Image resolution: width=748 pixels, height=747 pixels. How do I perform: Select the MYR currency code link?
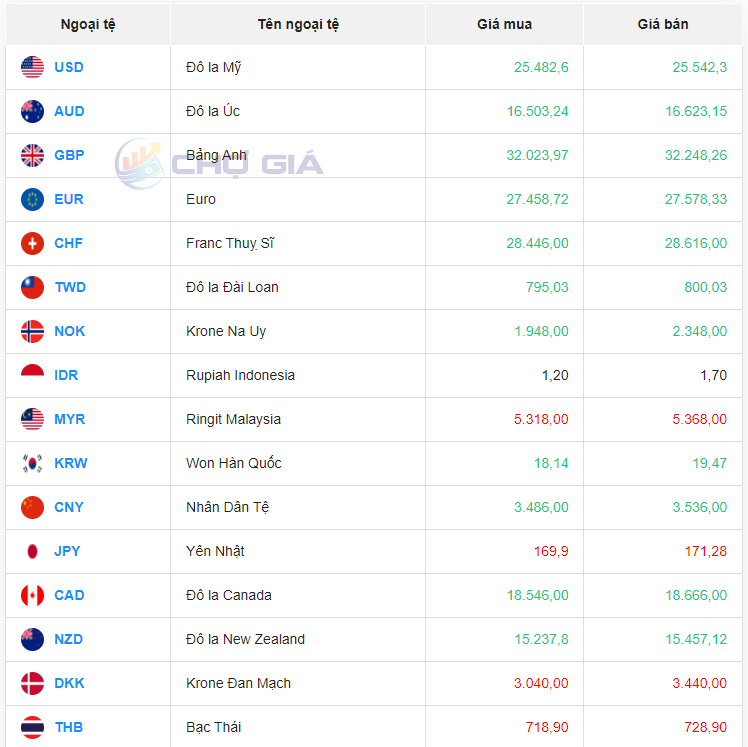(70, 419)
